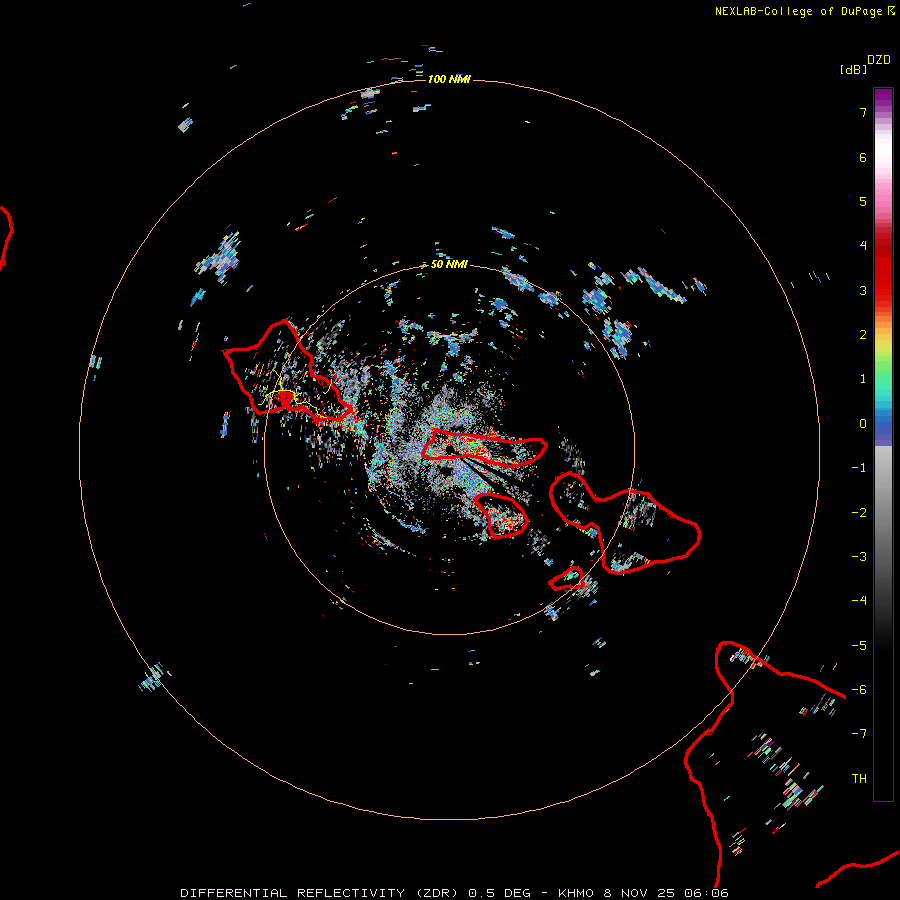Click the 50 NMI range ring label
The image size is (900, 900).
pos(449,264)
